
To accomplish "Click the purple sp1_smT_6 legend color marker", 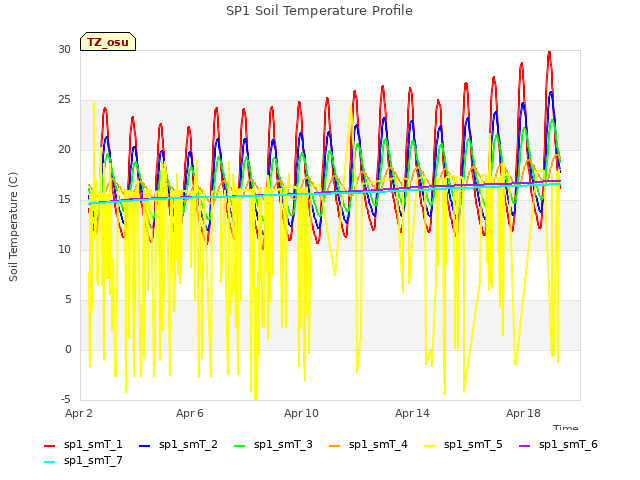I will pyautogui.click(x=524, y=446).
